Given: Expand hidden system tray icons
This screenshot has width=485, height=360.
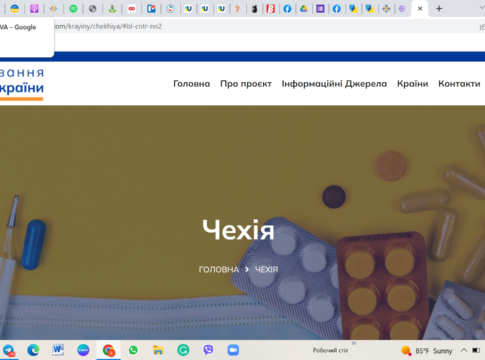Looking at the screenshot, I should (x=464, y=350).
